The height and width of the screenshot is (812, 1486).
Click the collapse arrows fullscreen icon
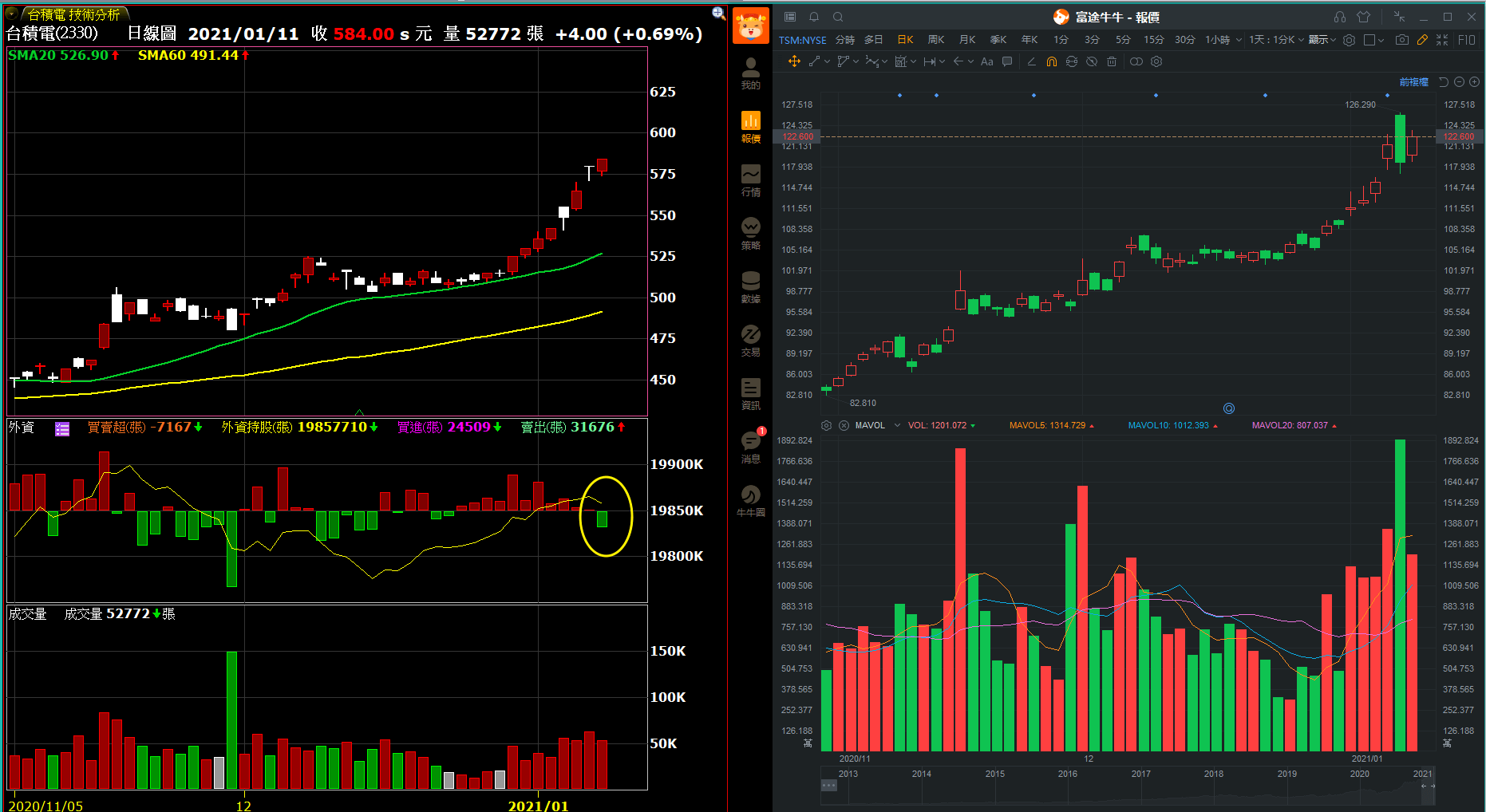[x=1442, y=40]
